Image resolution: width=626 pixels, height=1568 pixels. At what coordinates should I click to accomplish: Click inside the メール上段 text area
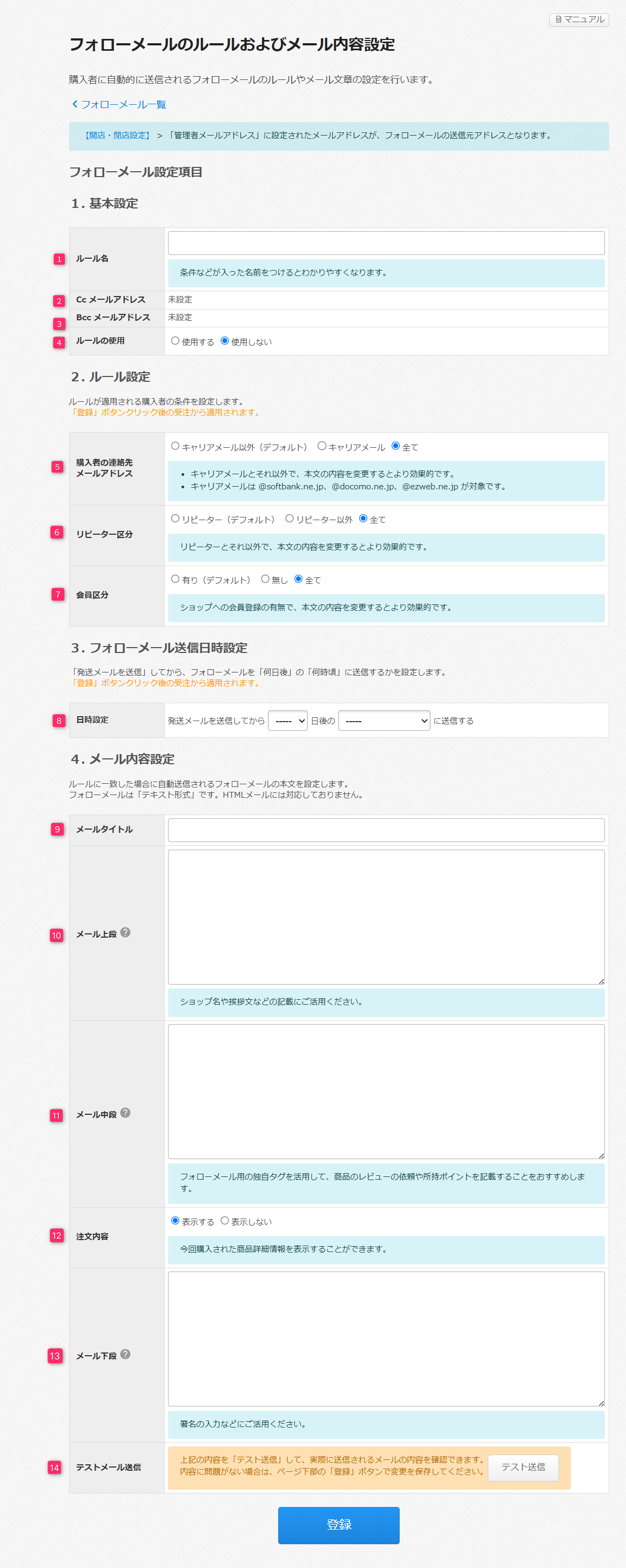(x=386, y=916)
